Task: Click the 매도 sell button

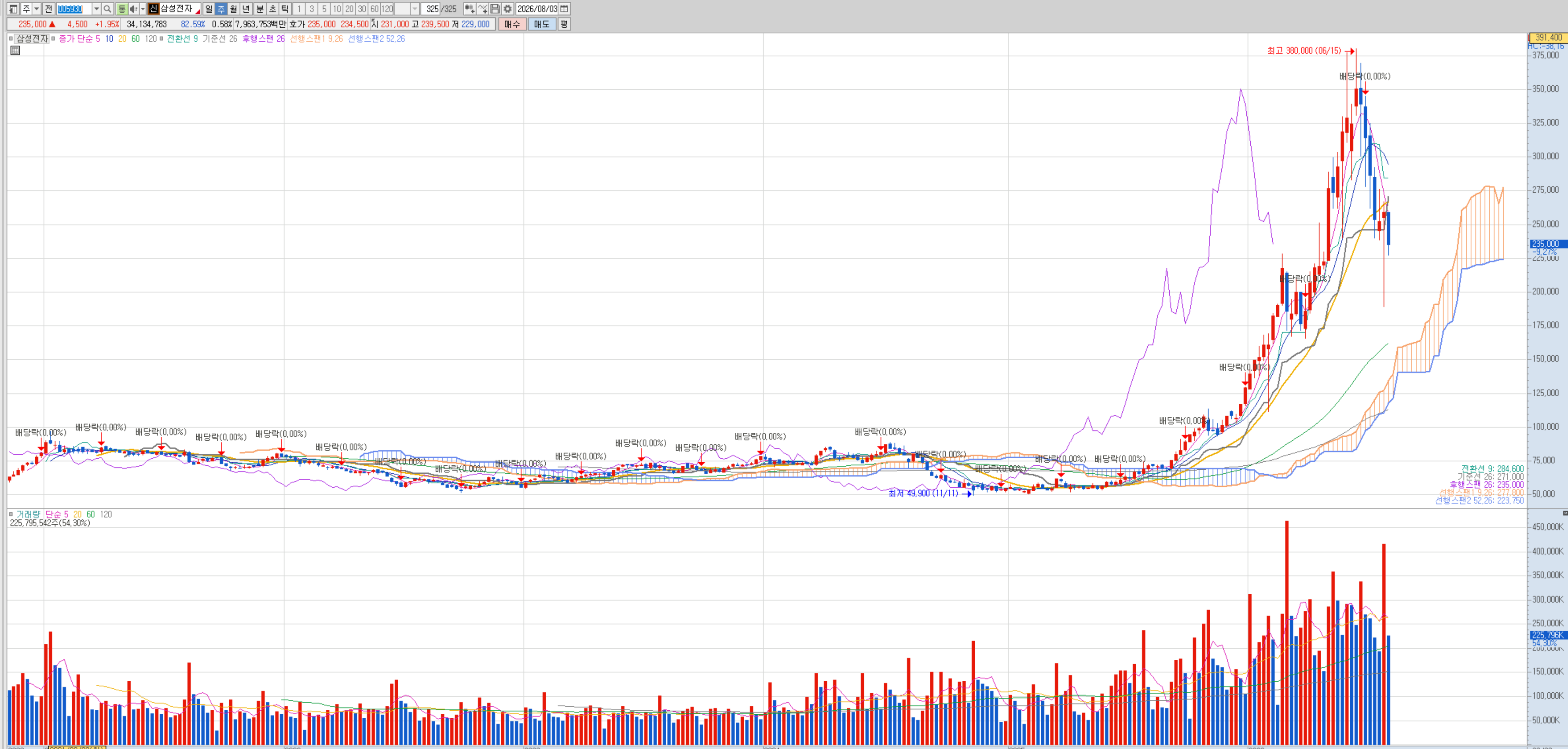Action: 542,24
